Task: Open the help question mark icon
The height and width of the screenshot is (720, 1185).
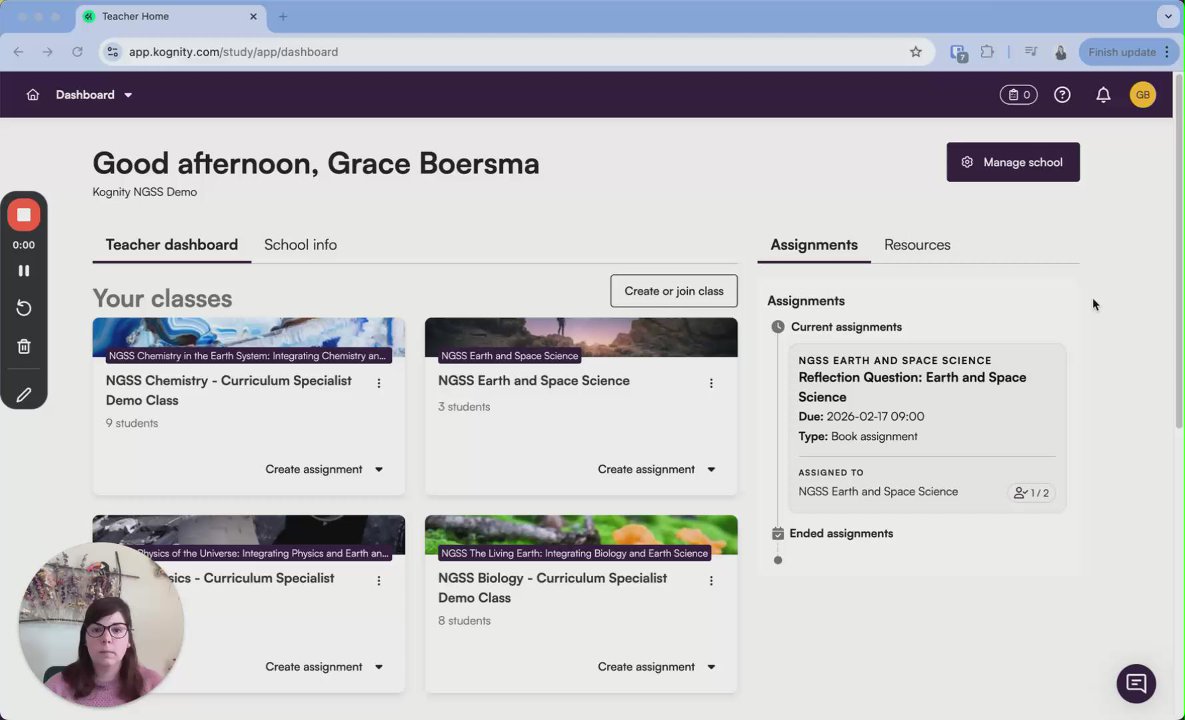Action: pos(1062,95)
